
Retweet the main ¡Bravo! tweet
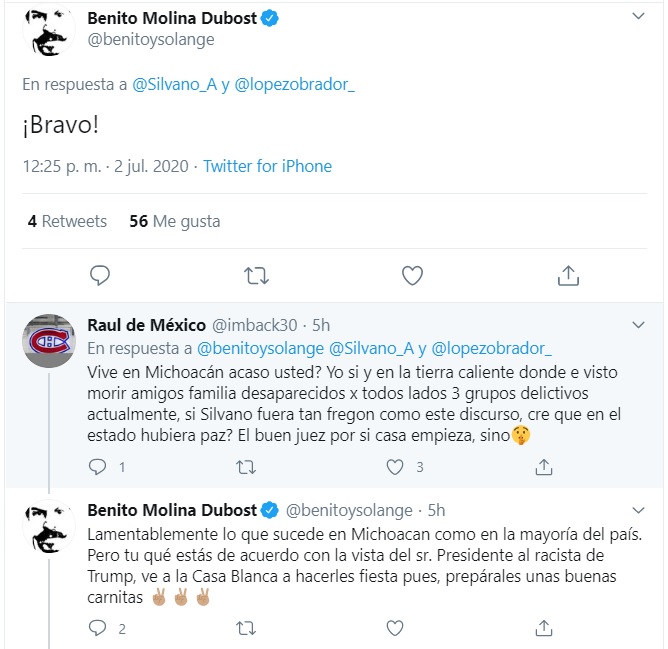point(255,275)
